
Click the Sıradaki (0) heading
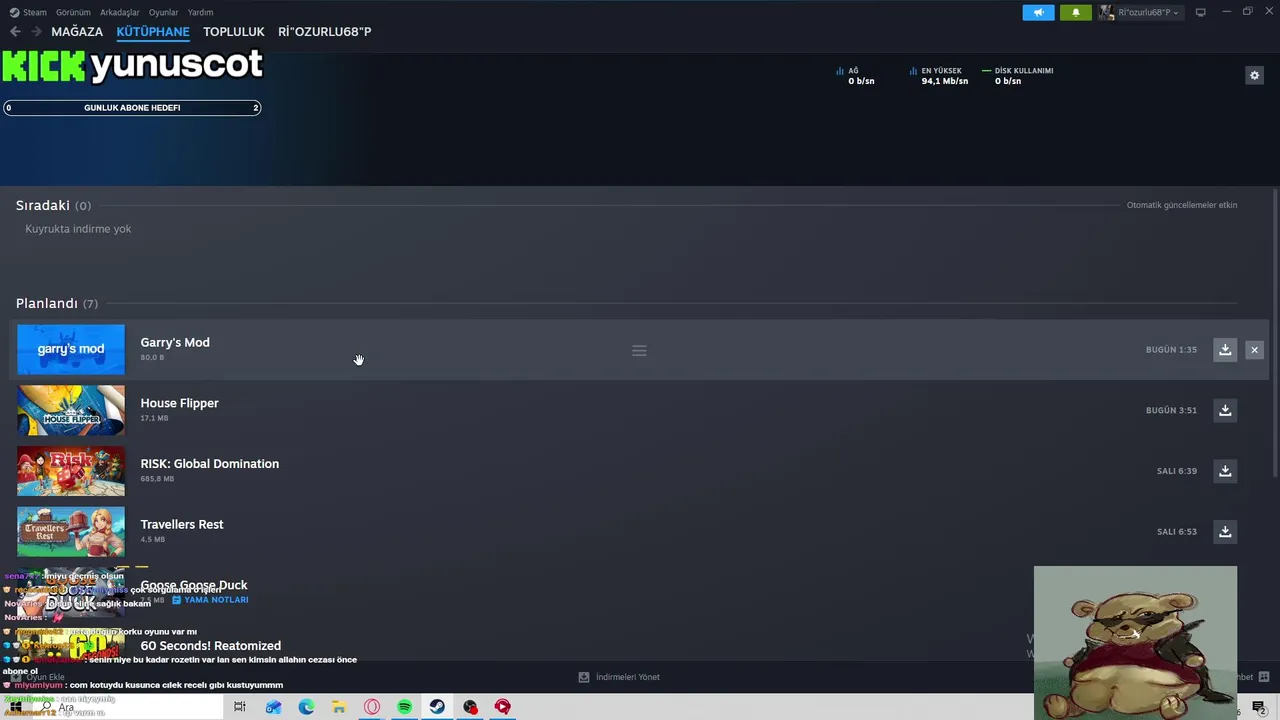[x=53, y=205]
